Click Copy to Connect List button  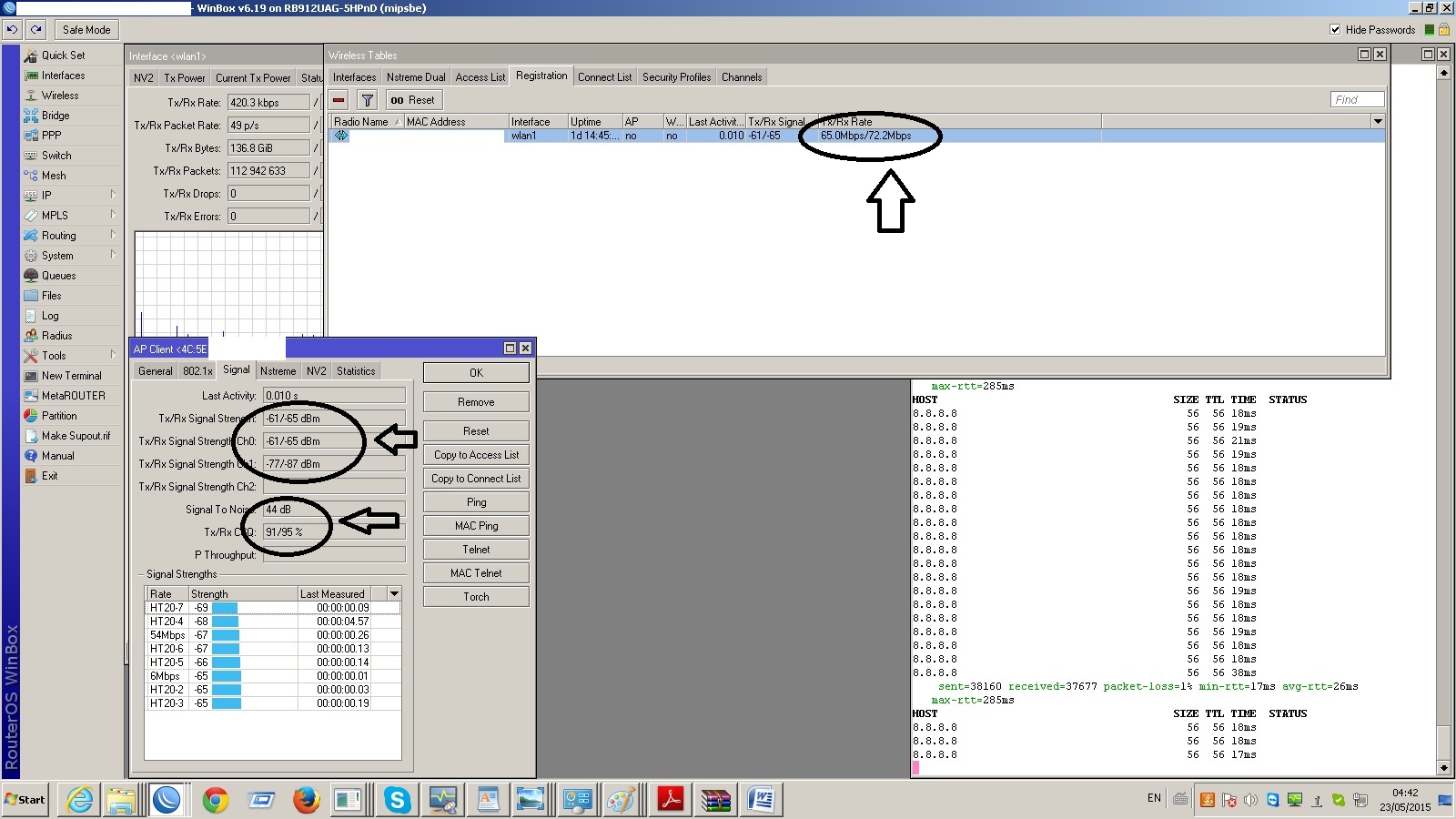pos(476,479)
